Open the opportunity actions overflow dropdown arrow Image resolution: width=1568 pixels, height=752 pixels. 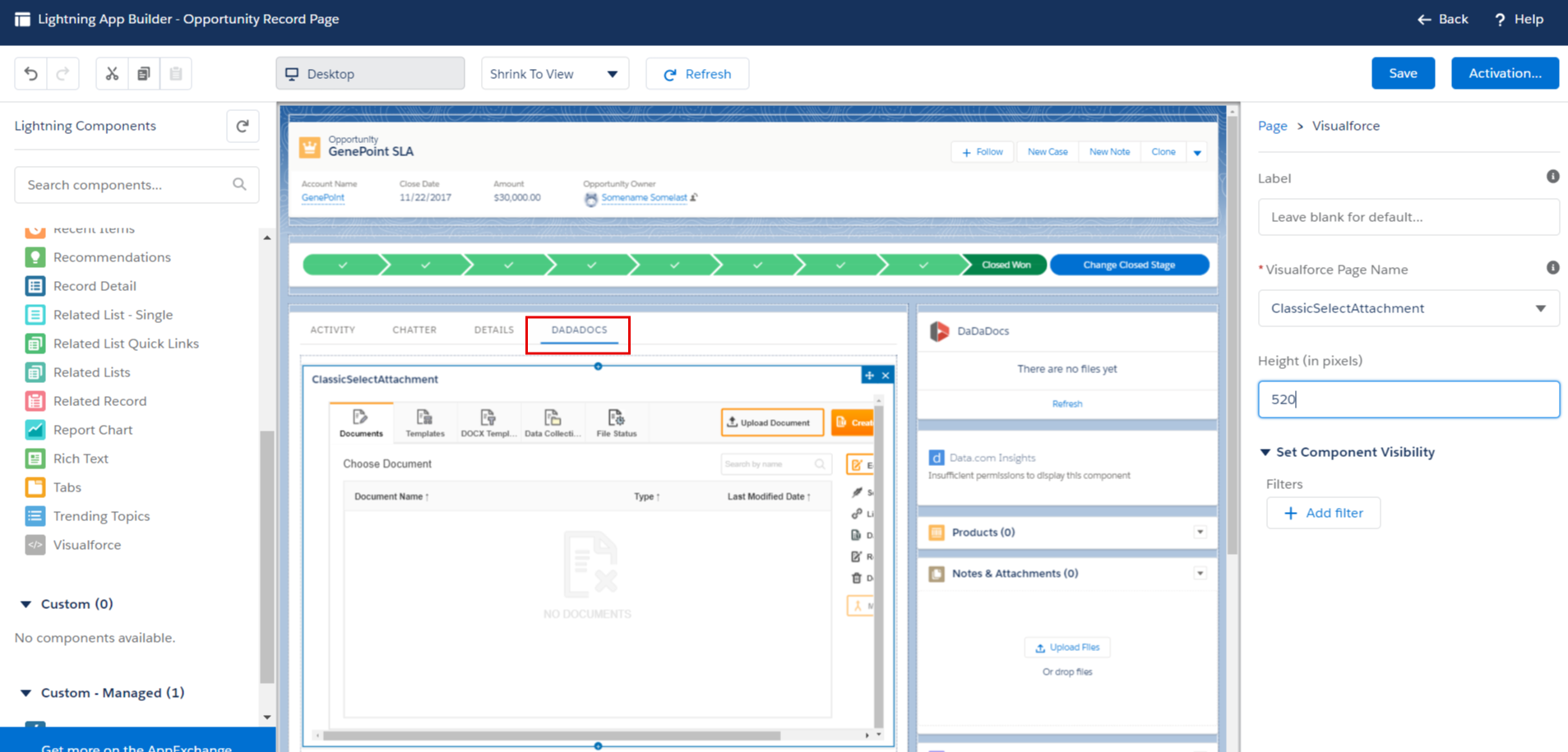(1197, 152)
